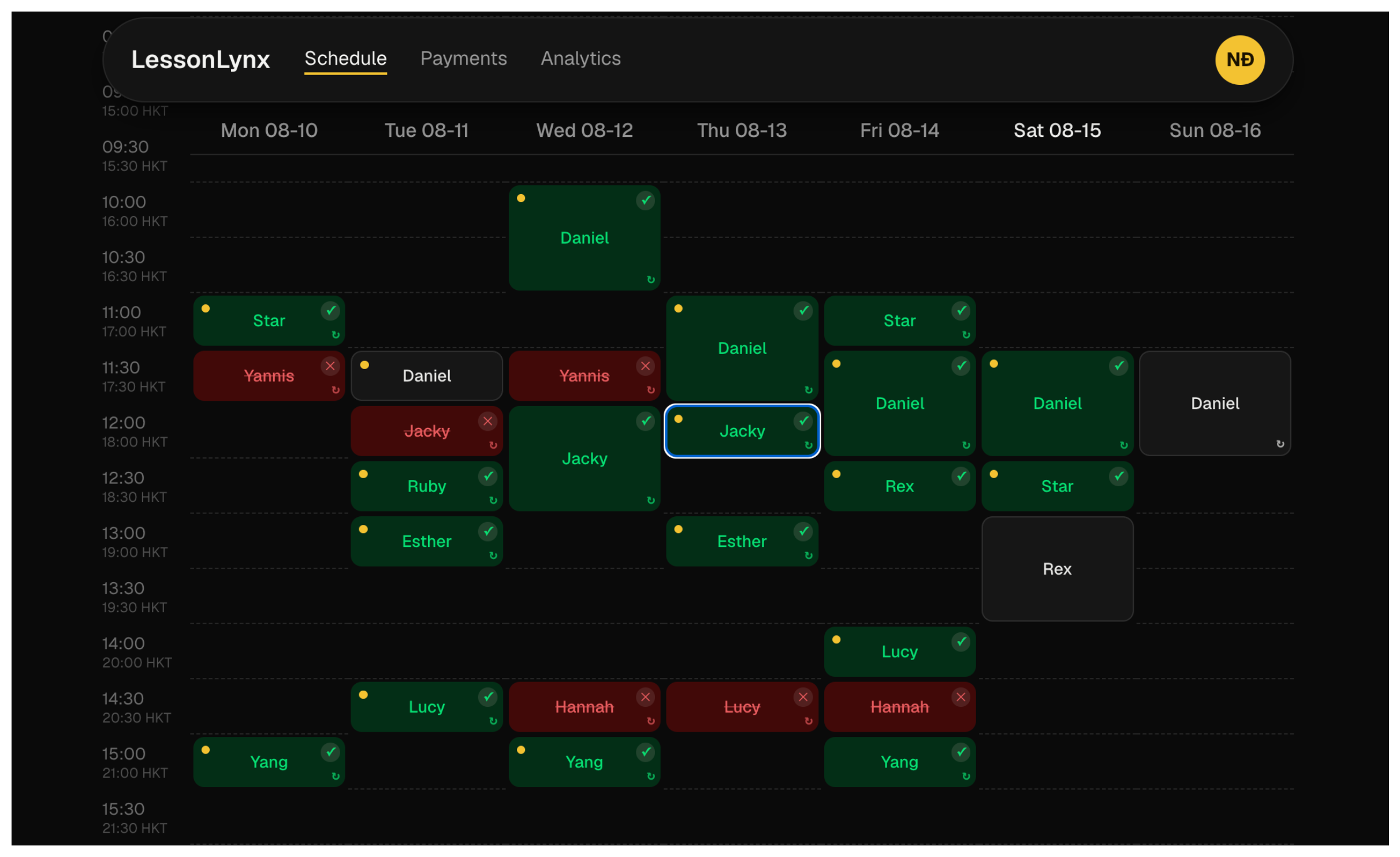Open Saturday Rex unconfirmed lesson block
The width and height of the screenshot is (1400, 857).
[x=1057, y=569]
